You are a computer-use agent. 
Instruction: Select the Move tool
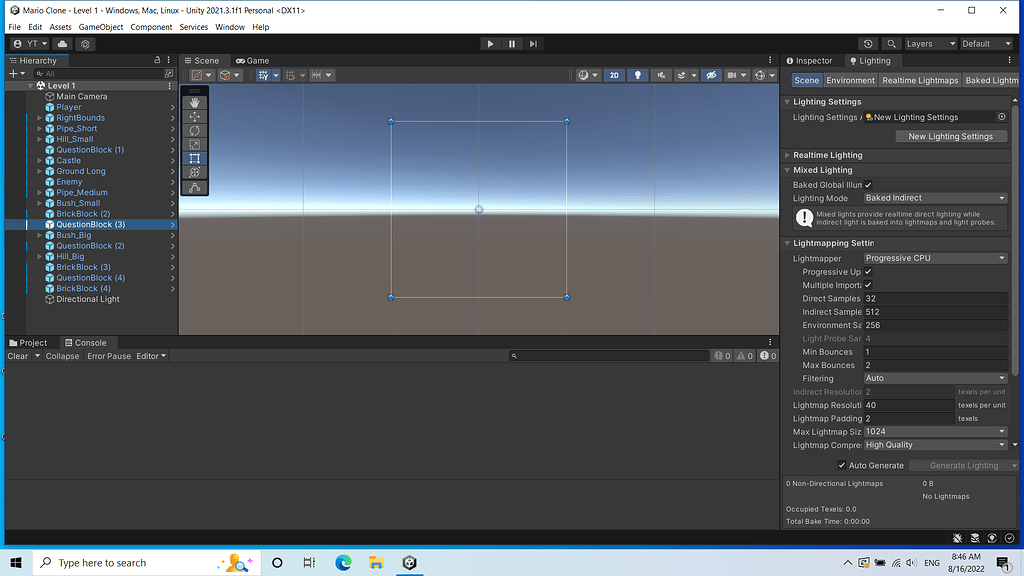tap(193, 115)
